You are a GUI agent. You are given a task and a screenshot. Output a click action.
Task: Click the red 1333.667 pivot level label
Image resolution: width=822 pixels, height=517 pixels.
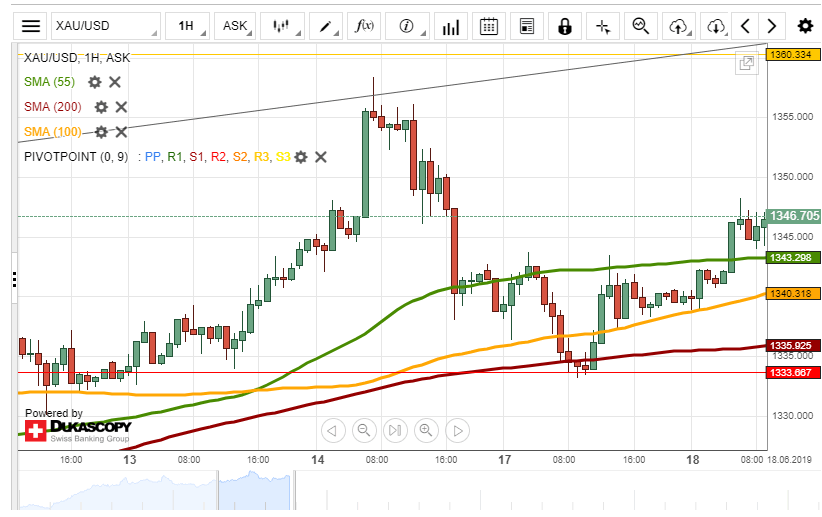click(x=791, y=373)
